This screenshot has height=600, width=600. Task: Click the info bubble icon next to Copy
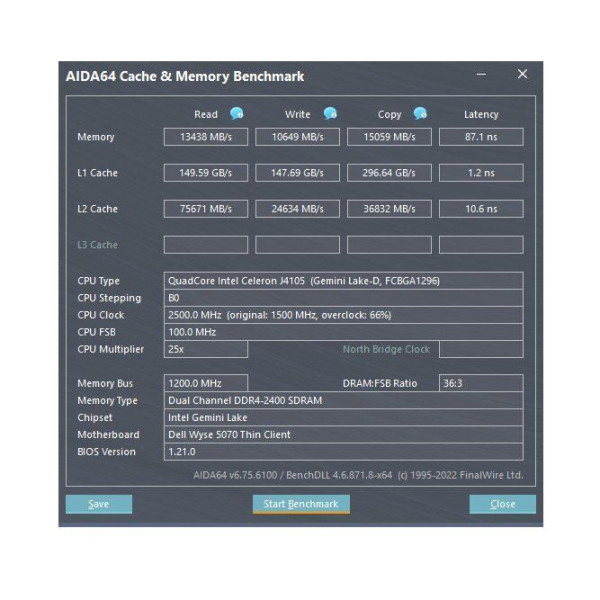[x=420, y=114]
